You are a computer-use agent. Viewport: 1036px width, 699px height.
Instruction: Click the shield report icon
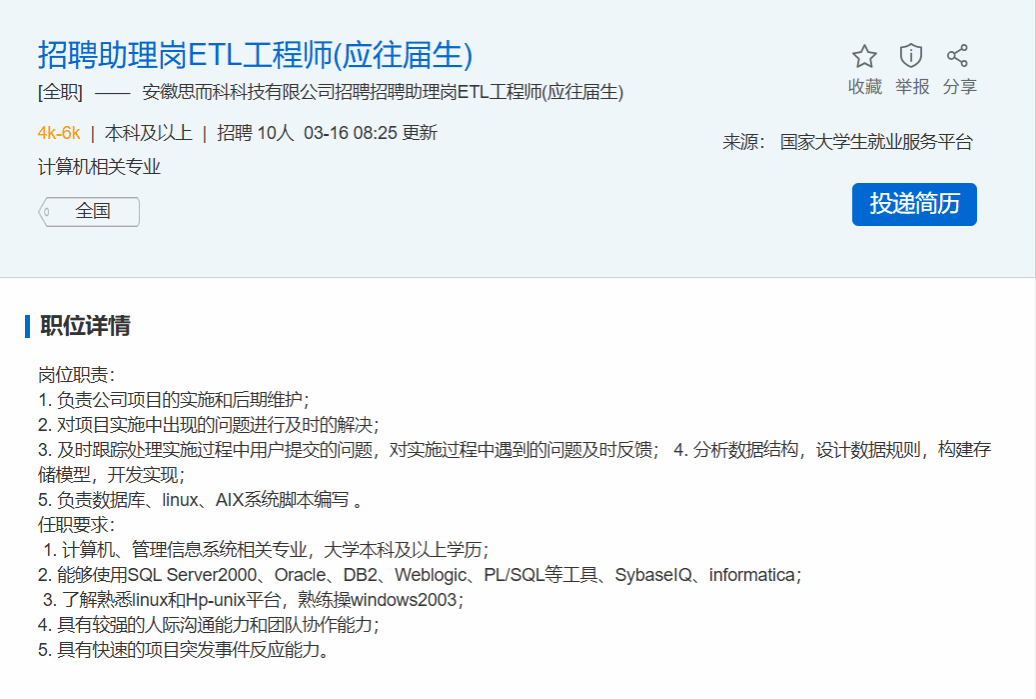click(911, 55)
